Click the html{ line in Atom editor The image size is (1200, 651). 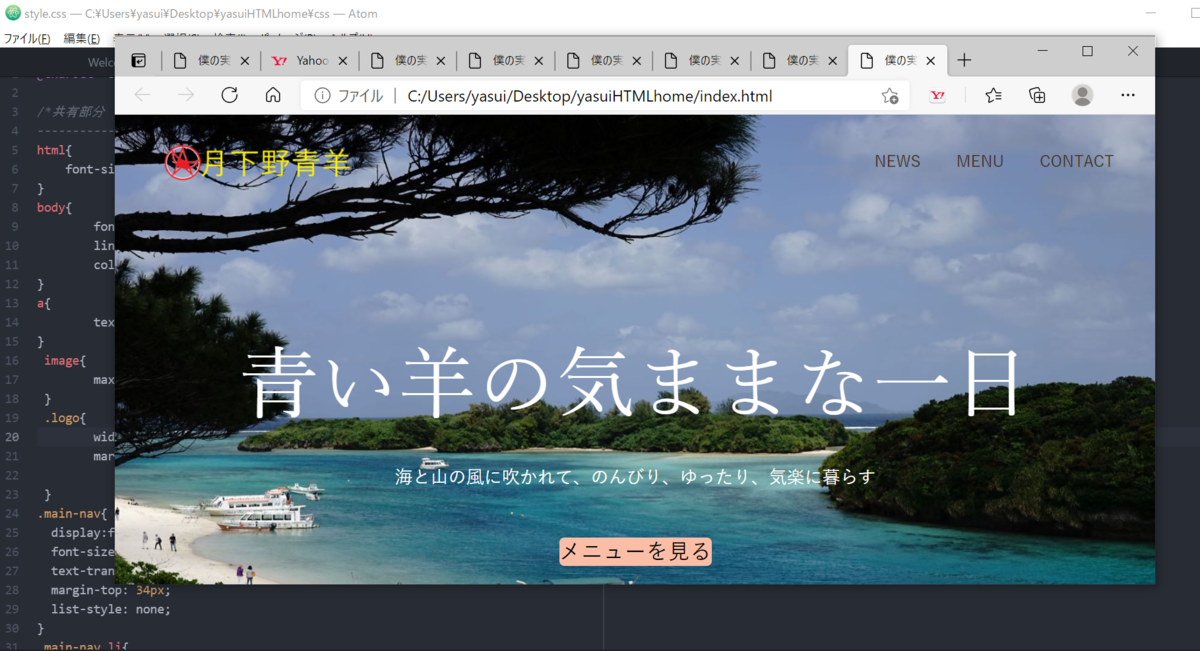click(x=55, y=150)
